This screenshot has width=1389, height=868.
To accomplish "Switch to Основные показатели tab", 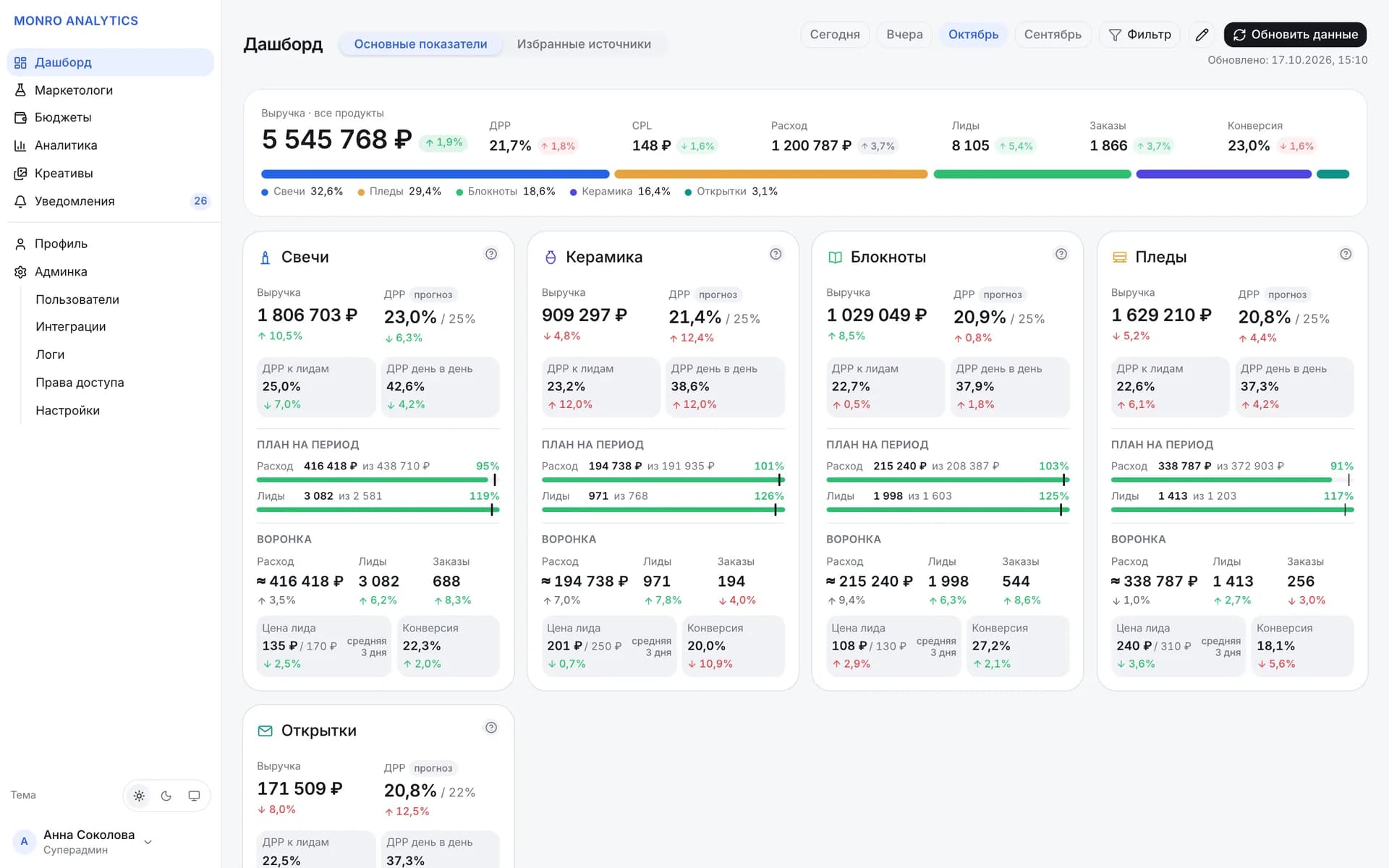I will (420, 44).
